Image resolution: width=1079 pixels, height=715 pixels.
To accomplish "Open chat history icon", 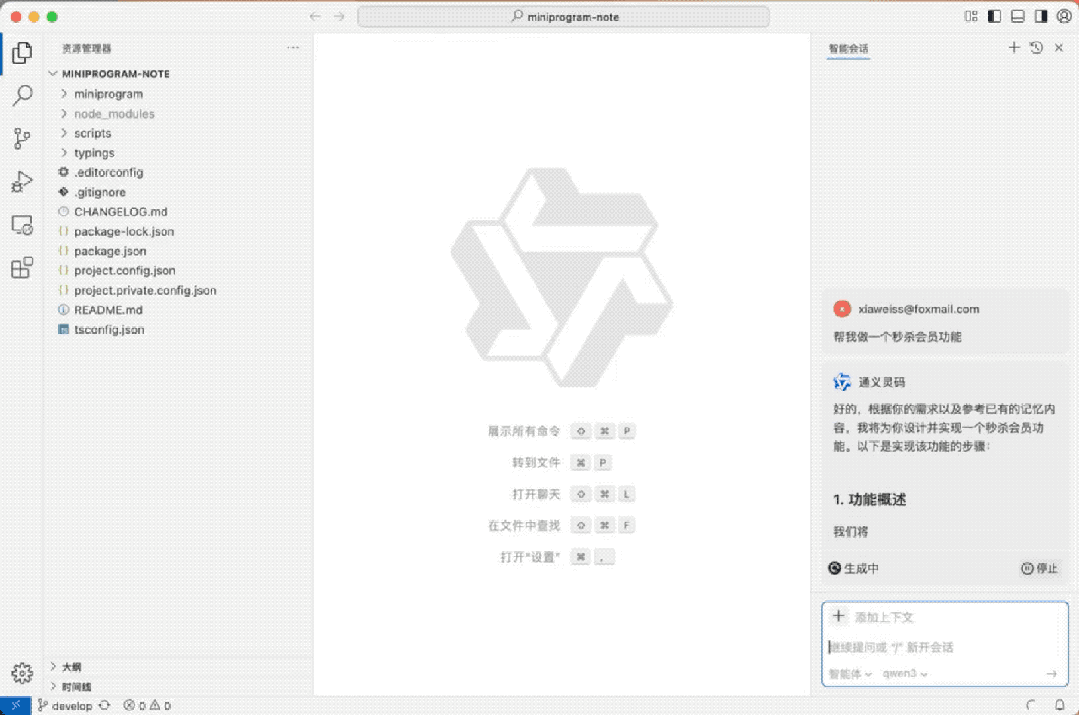I will click(x=1036, y=47).
